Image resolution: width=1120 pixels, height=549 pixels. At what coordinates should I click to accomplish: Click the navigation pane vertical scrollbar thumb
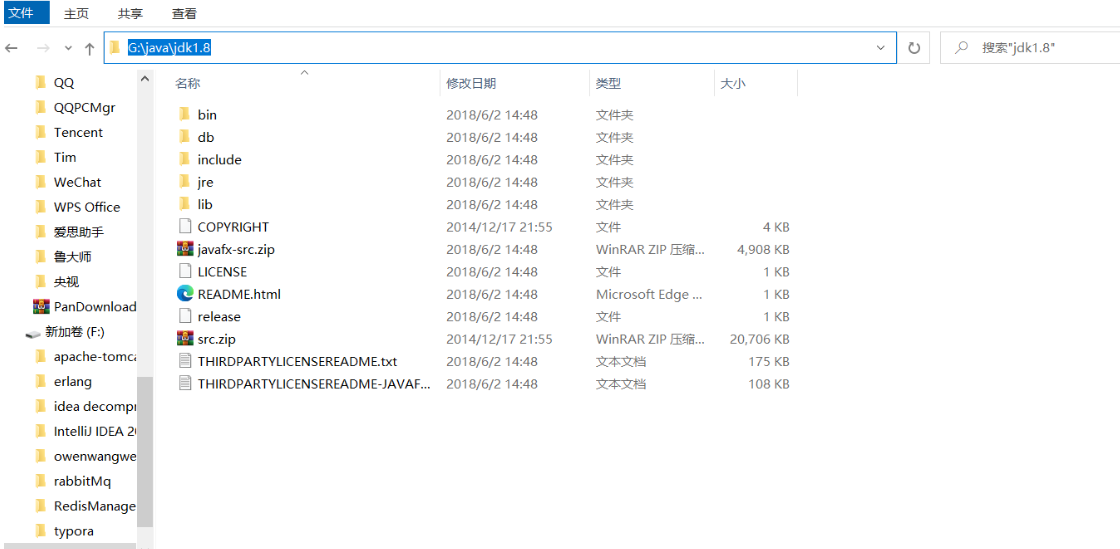point(145,450)
